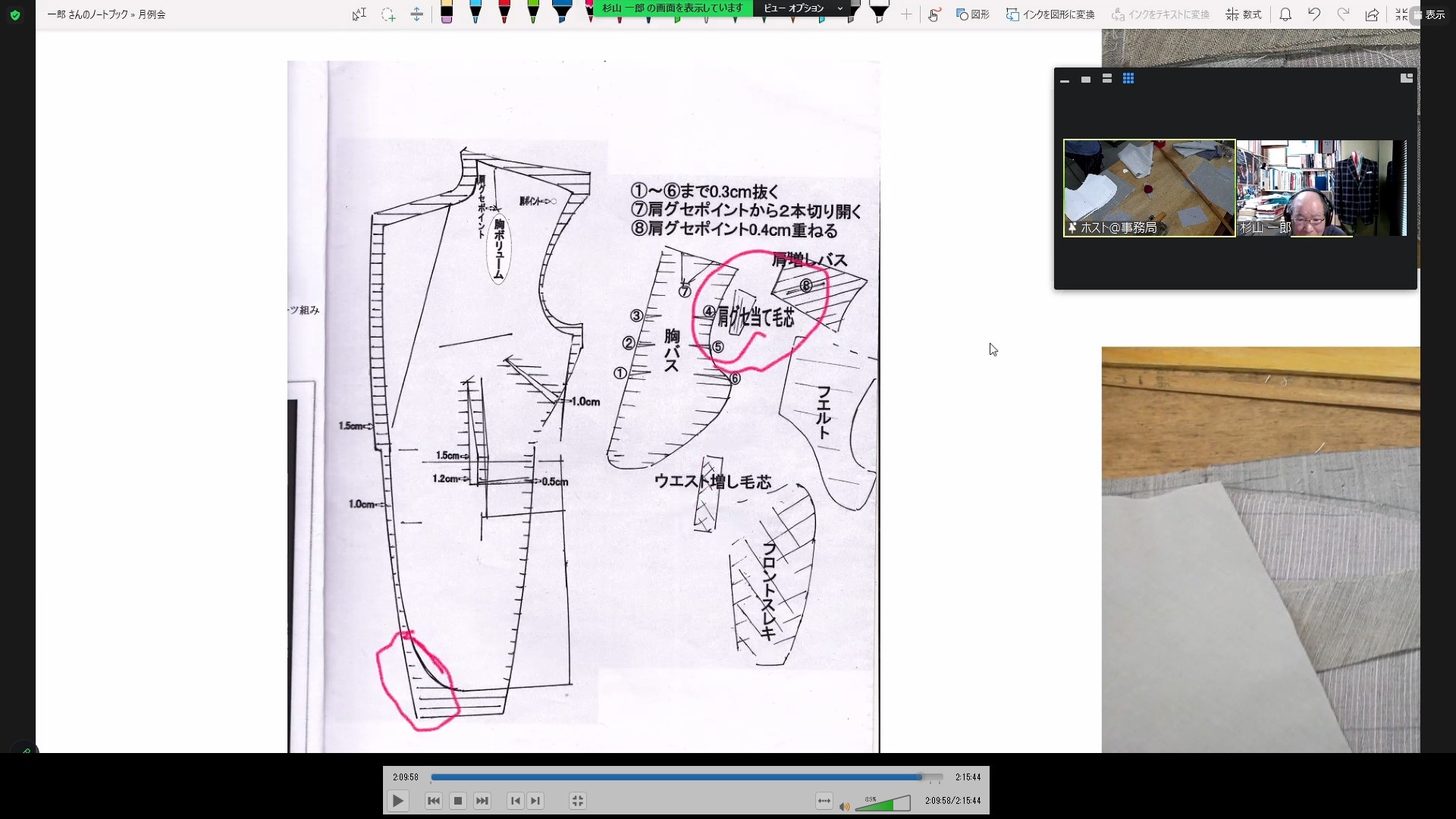This screenshot has height=819, width=1456.
Task: Exit fullscreen mode in player
Action: [577, 801]
